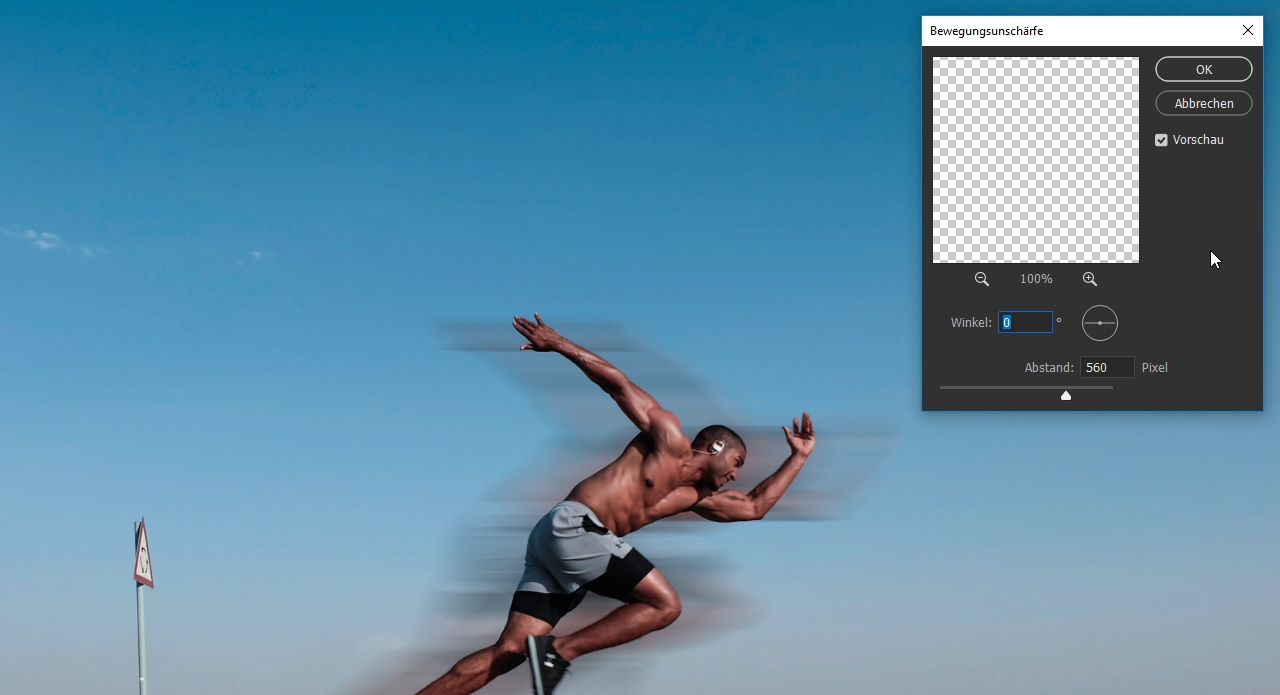
Task: Click the angle dial control
Action: (1100, 323)
